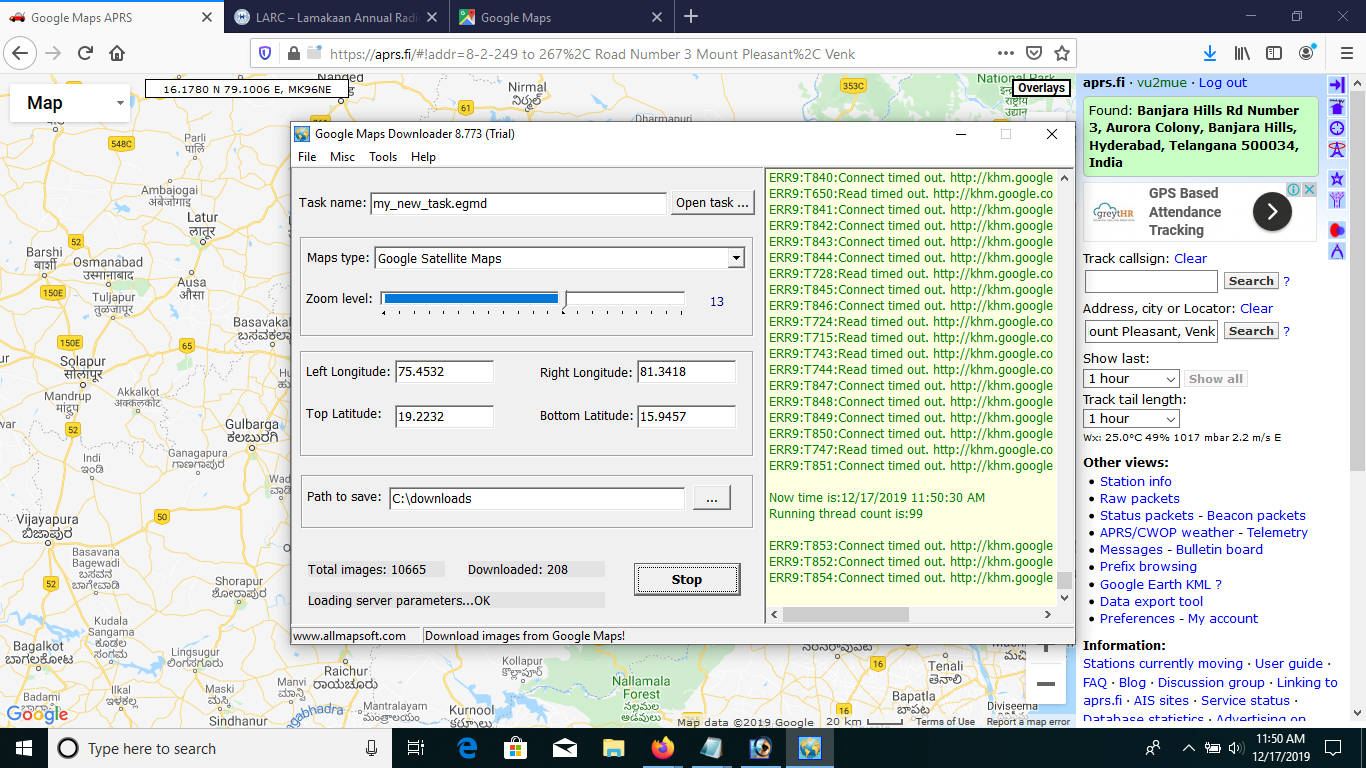Open the Raw packets link
1366x768 pixels.
point(1140,498)
